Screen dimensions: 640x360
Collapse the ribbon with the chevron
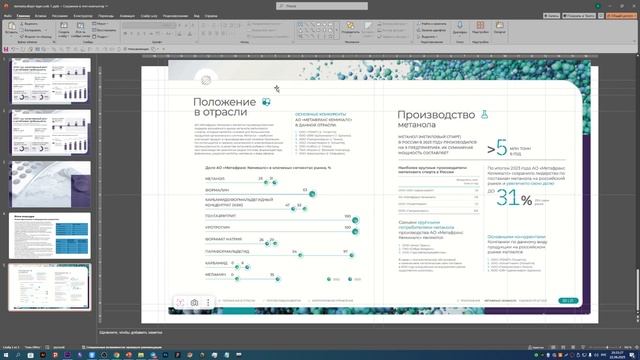[x=635, y=41]
